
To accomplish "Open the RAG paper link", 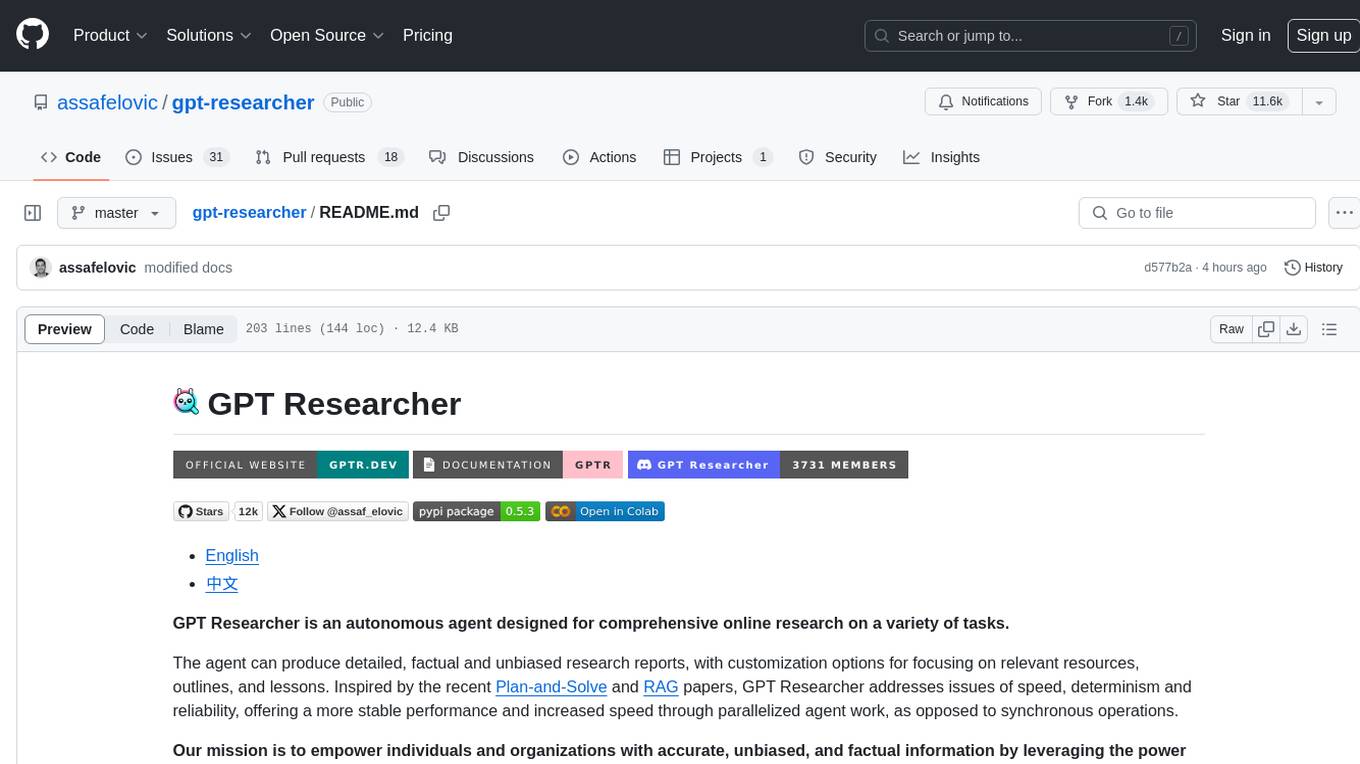I will (661, 687).
